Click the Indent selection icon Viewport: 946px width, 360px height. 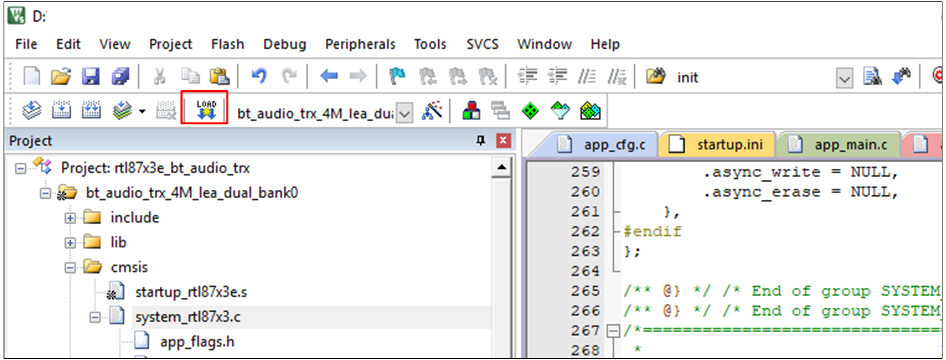click(528, 77)
